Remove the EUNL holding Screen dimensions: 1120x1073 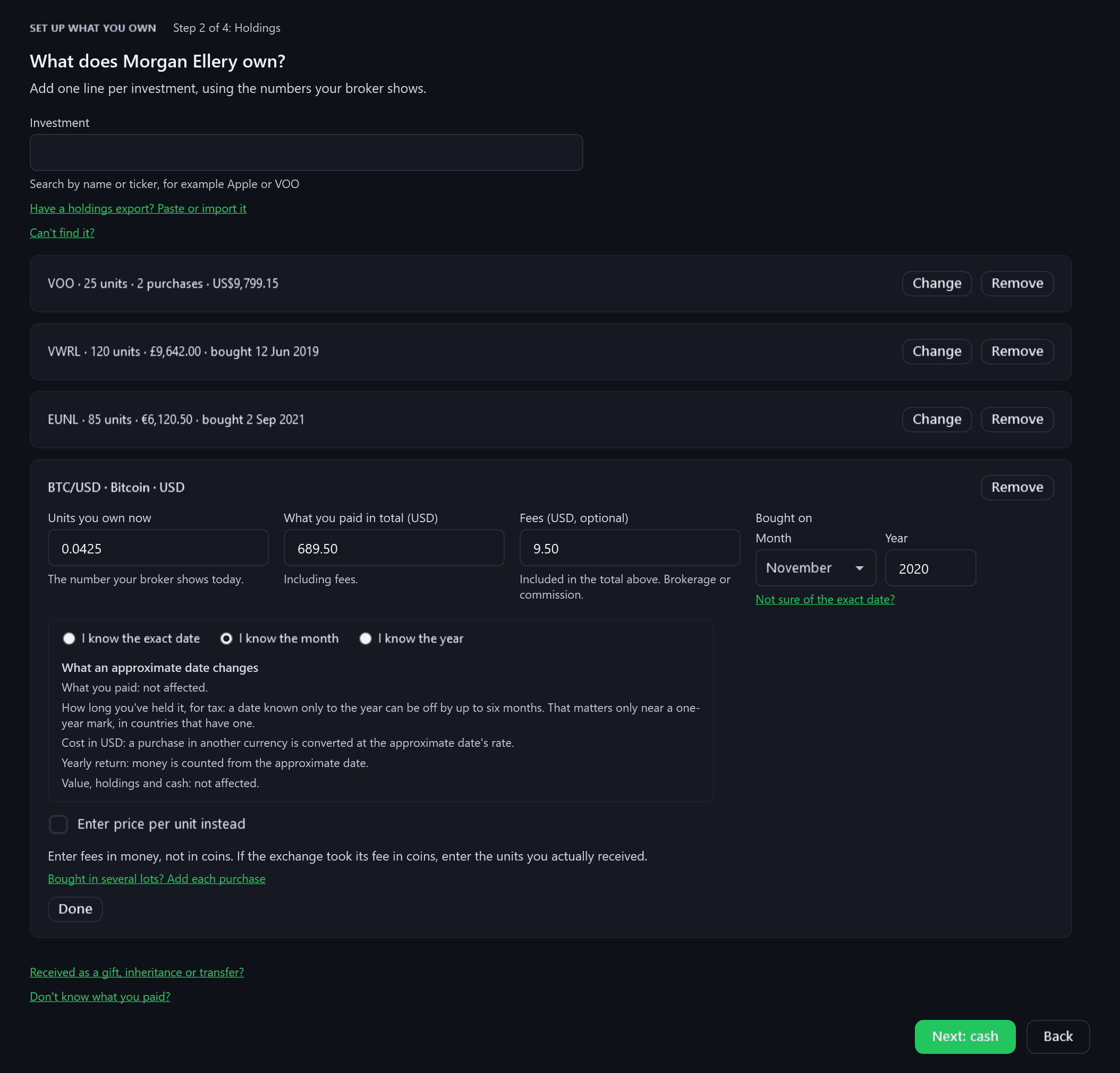(1016, 419)
